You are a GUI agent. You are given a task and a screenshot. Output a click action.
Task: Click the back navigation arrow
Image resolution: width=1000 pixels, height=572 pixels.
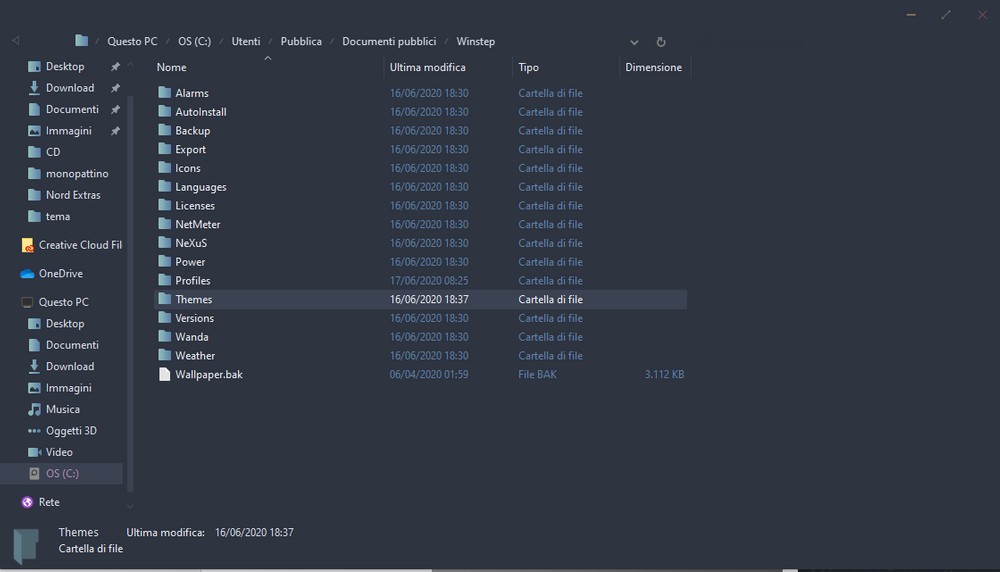(15, 41)
